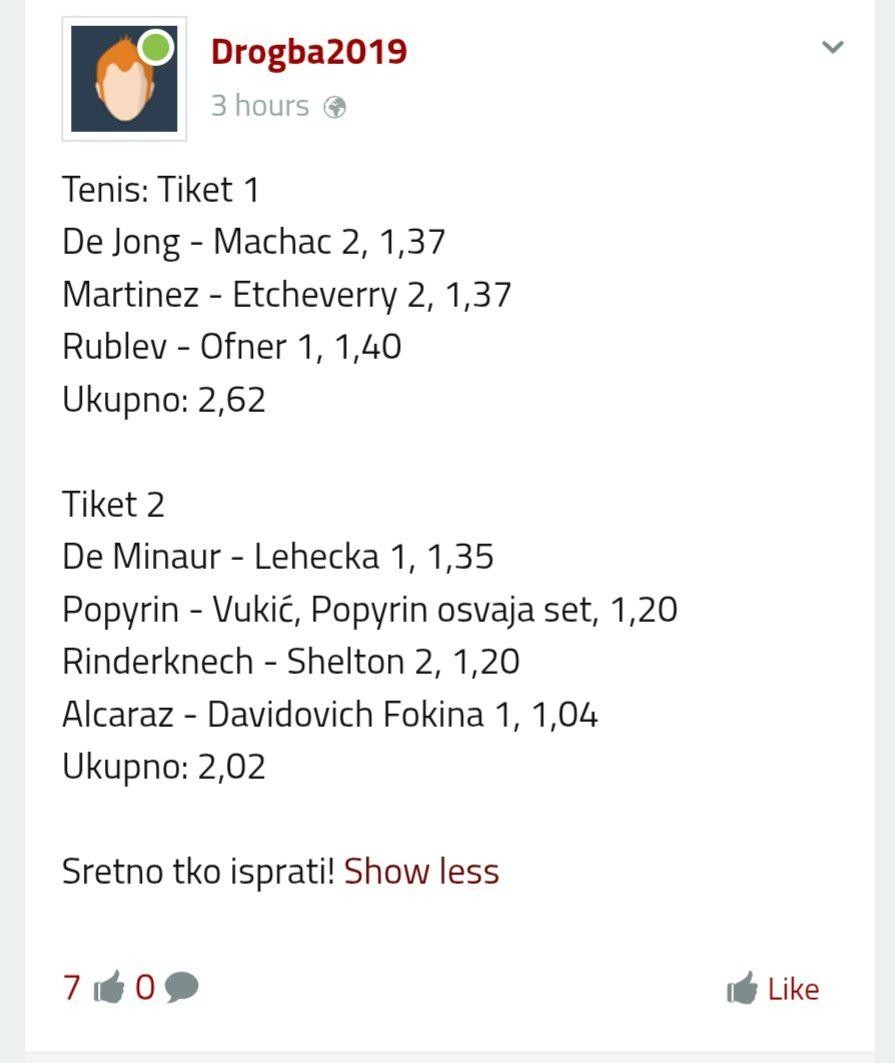
Task: Open Drogba2019's profile avatar picture
Action: (x=124, y=79)
